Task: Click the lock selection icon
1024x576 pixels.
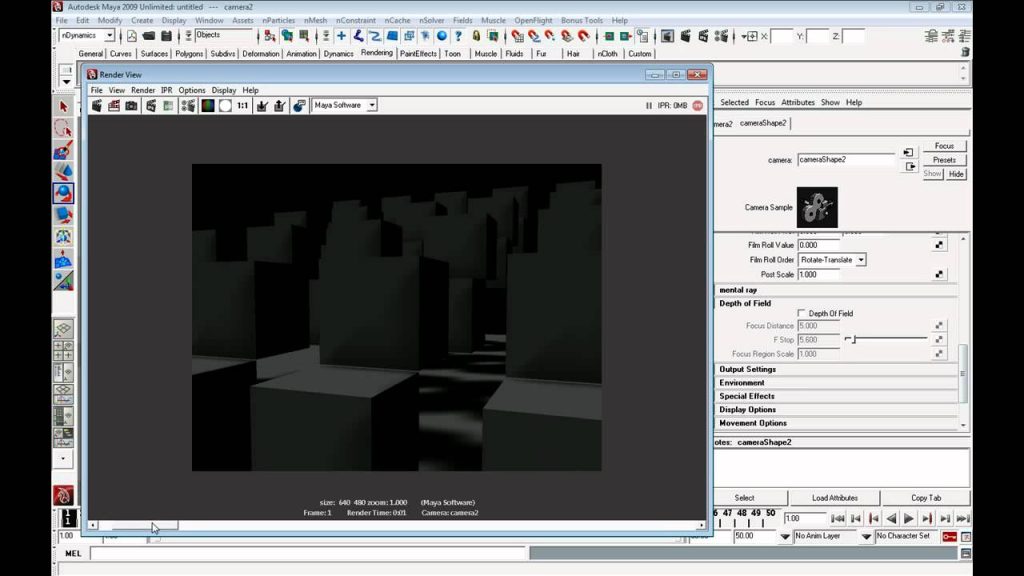Action: pyautogui.click(x=476, y=36)
